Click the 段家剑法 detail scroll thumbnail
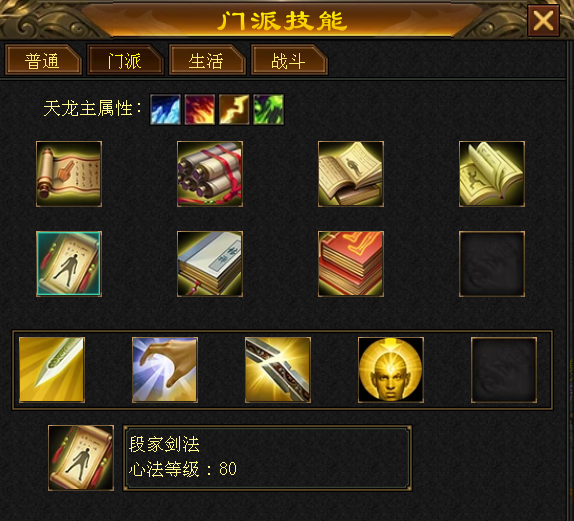 click(81, 458)
